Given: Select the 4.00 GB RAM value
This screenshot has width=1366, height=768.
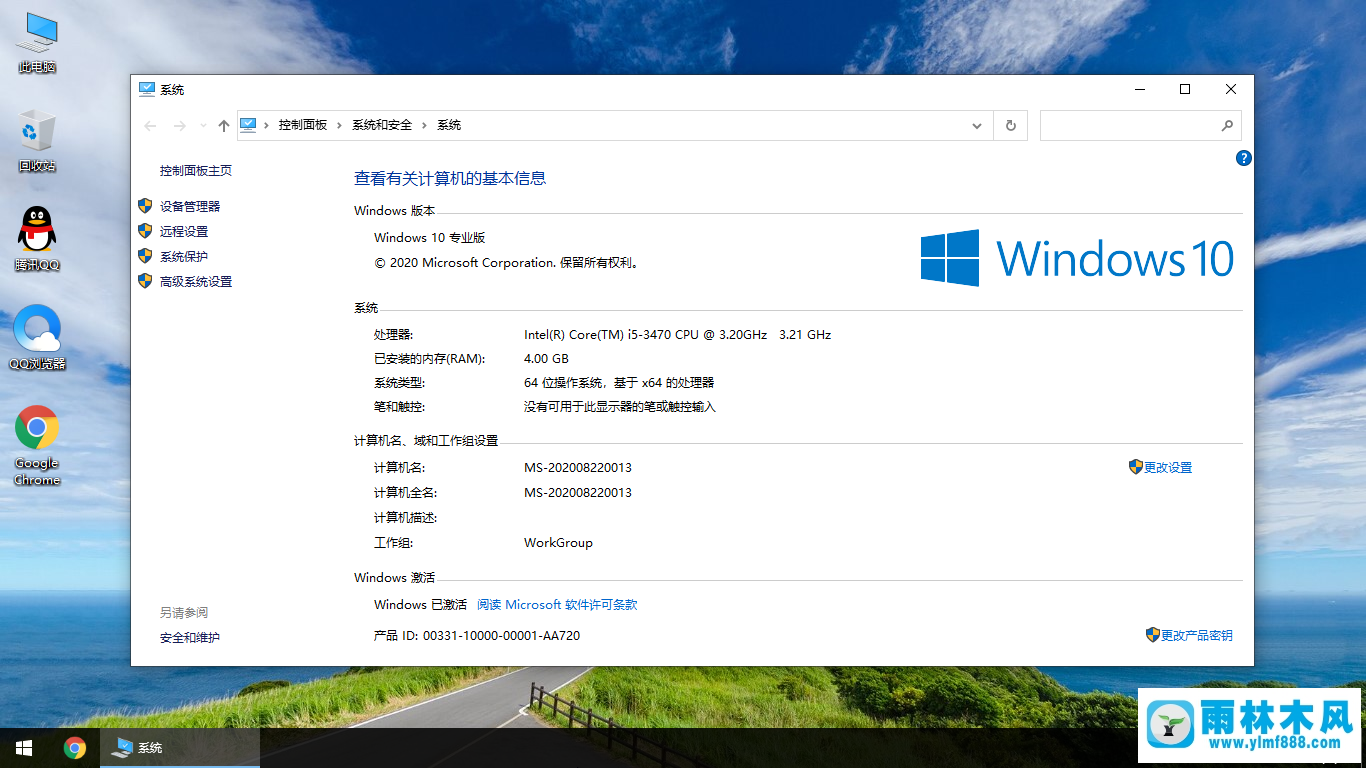Looking at the screenshot, I should [546, 359].
